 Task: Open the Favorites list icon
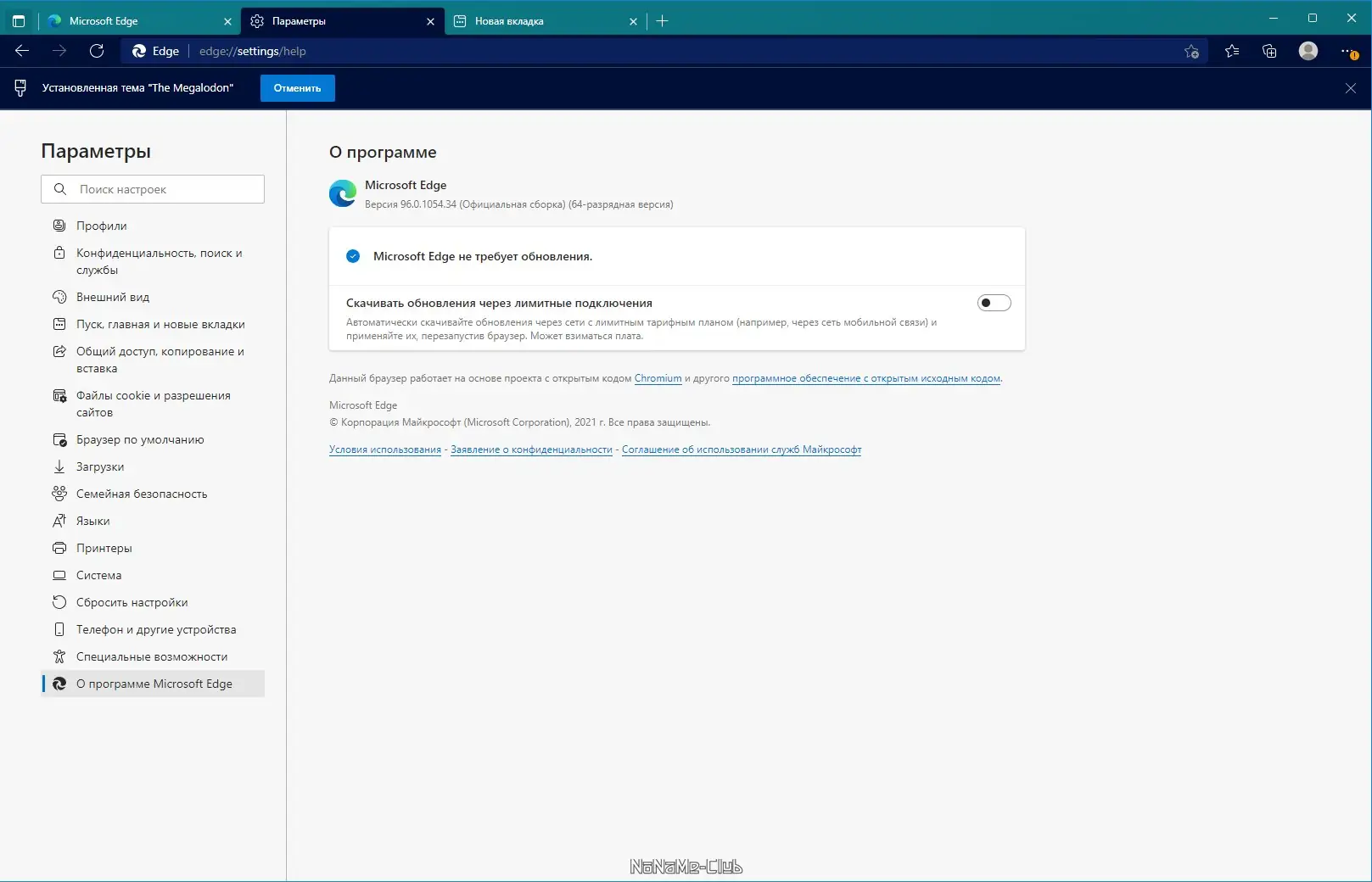[x=1232, y=51]
